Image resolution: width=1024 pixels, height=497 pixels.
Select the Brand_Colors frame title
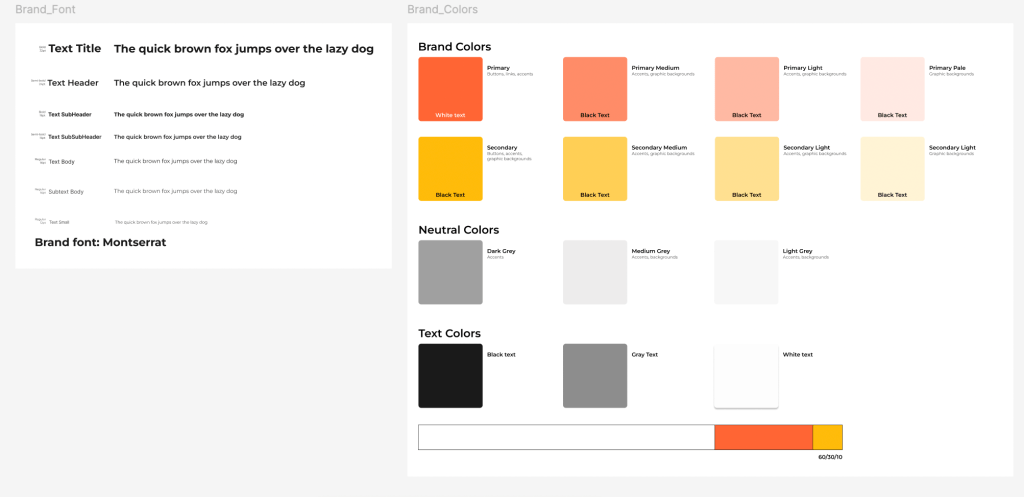442,10
